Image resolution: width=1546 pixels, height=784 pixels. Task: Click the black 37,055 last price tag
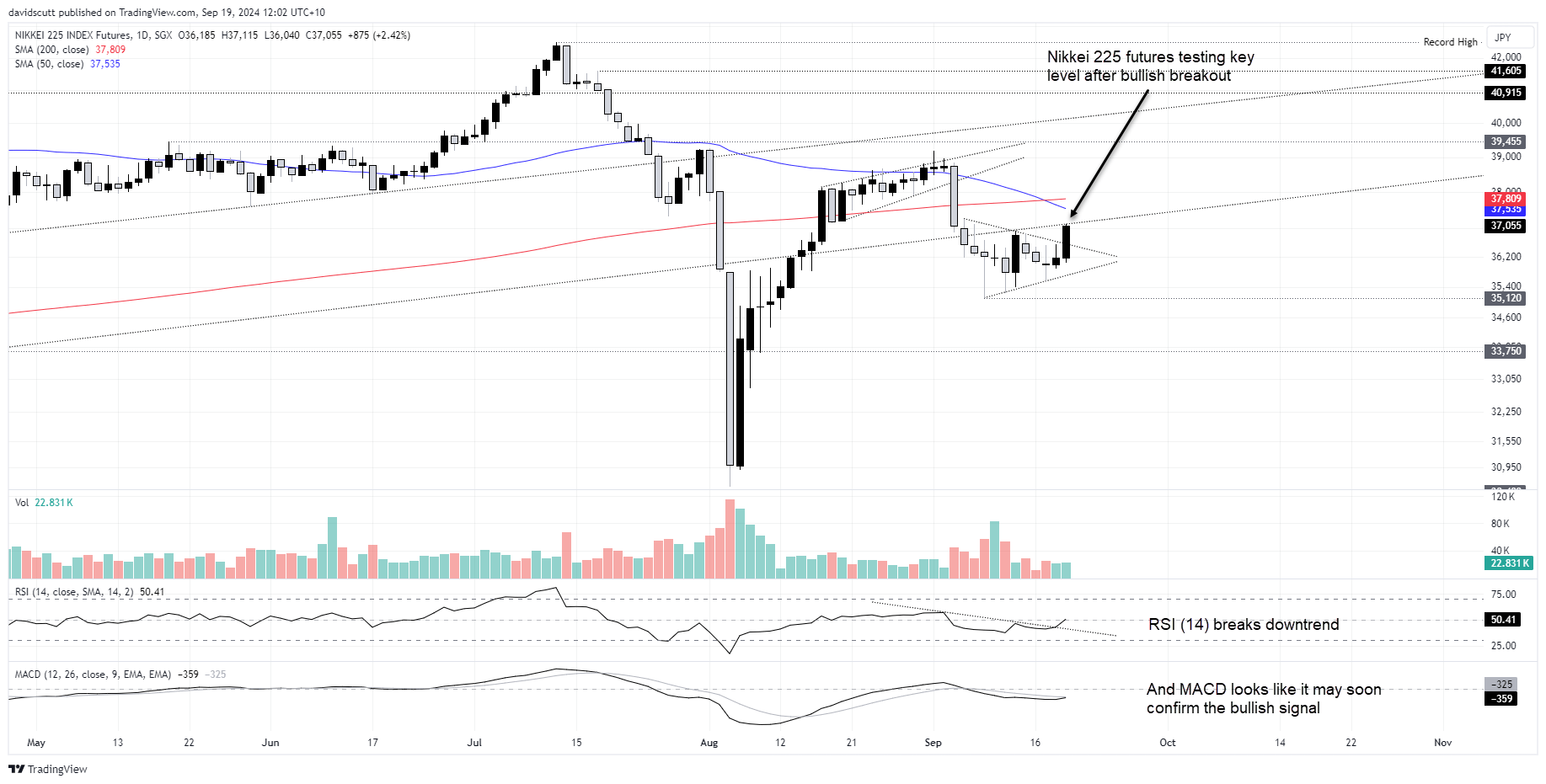point(1506,226)
